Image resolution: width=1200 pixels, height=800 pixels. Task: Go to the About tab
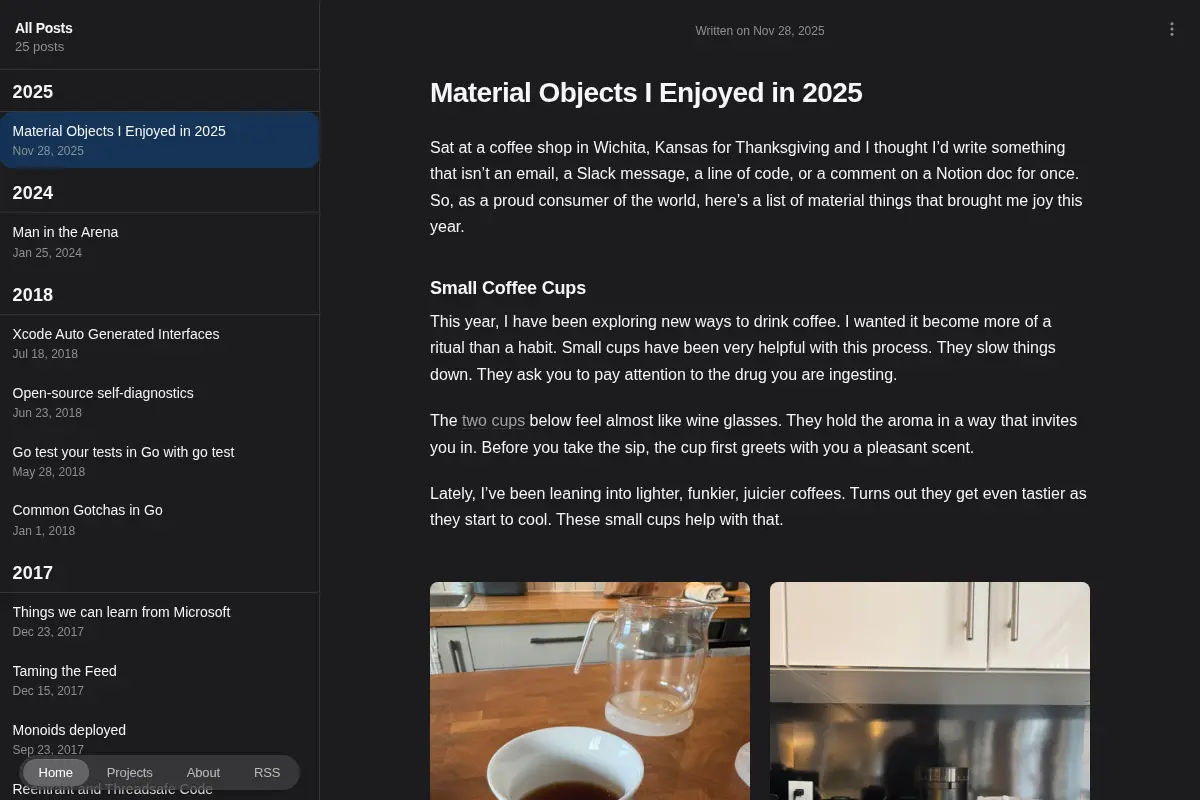pos(203,772)
